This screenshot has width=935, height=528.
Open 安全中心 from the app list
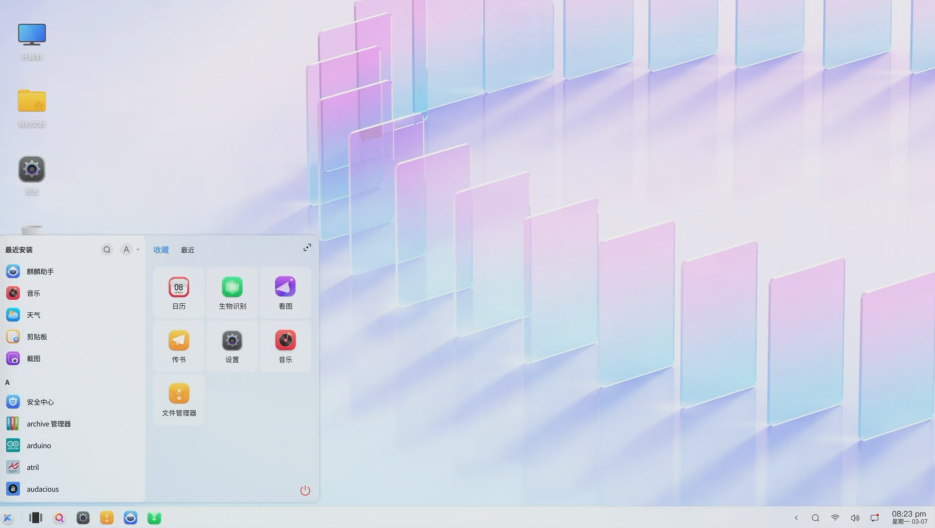pos(40,402)
